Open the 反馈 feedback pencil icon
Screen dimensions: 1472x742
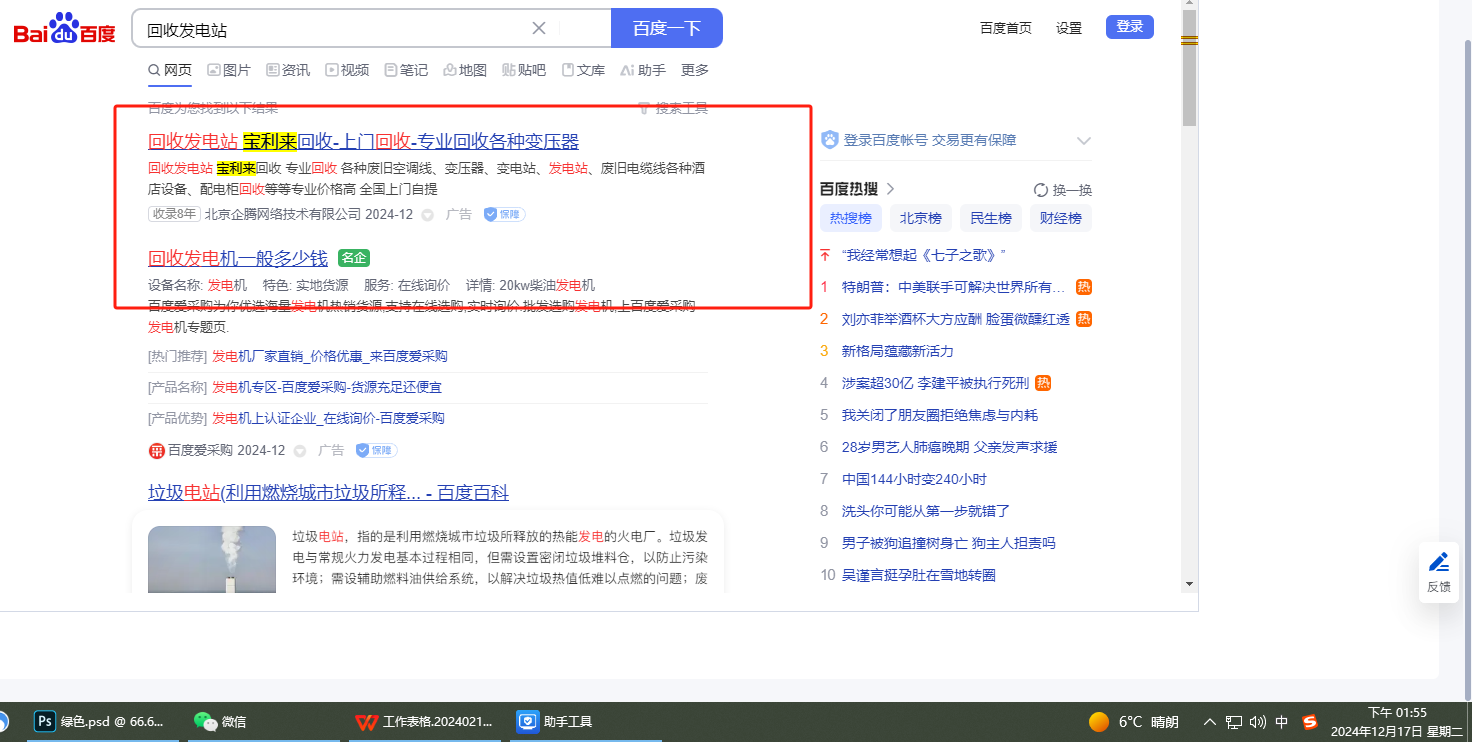[x=1438, y=562]
